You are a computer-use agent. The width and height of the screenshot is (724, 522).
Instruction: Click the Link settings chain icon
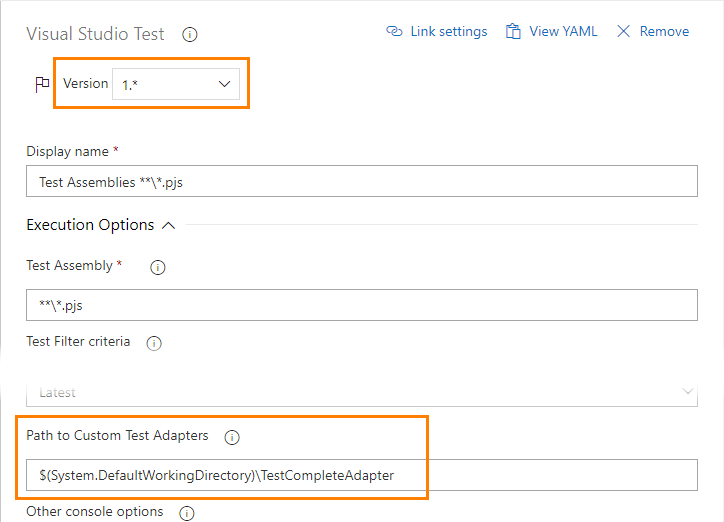tap(394, 32)
